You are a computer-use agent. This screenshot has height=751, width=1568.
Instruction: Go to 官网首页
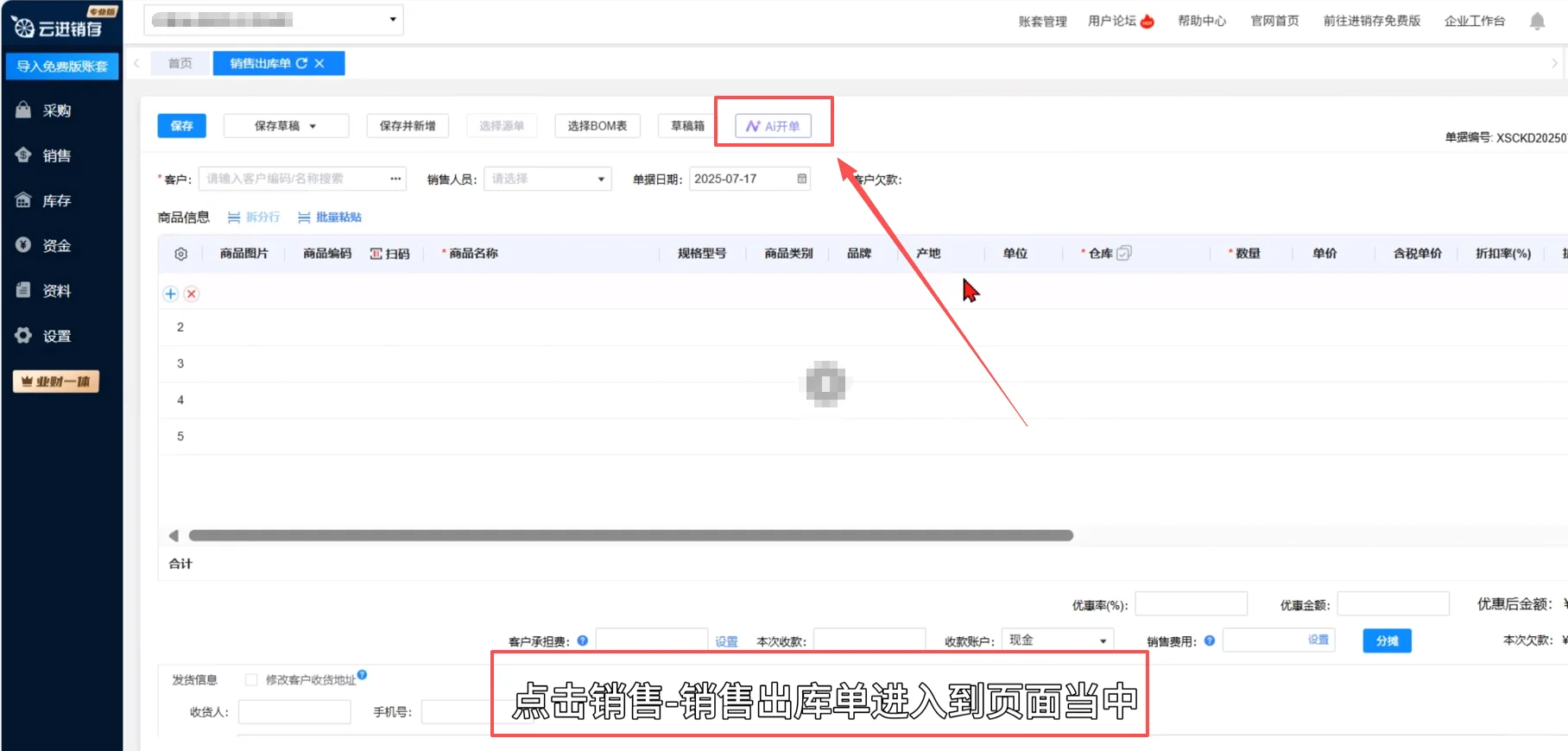click(1274, 21)
